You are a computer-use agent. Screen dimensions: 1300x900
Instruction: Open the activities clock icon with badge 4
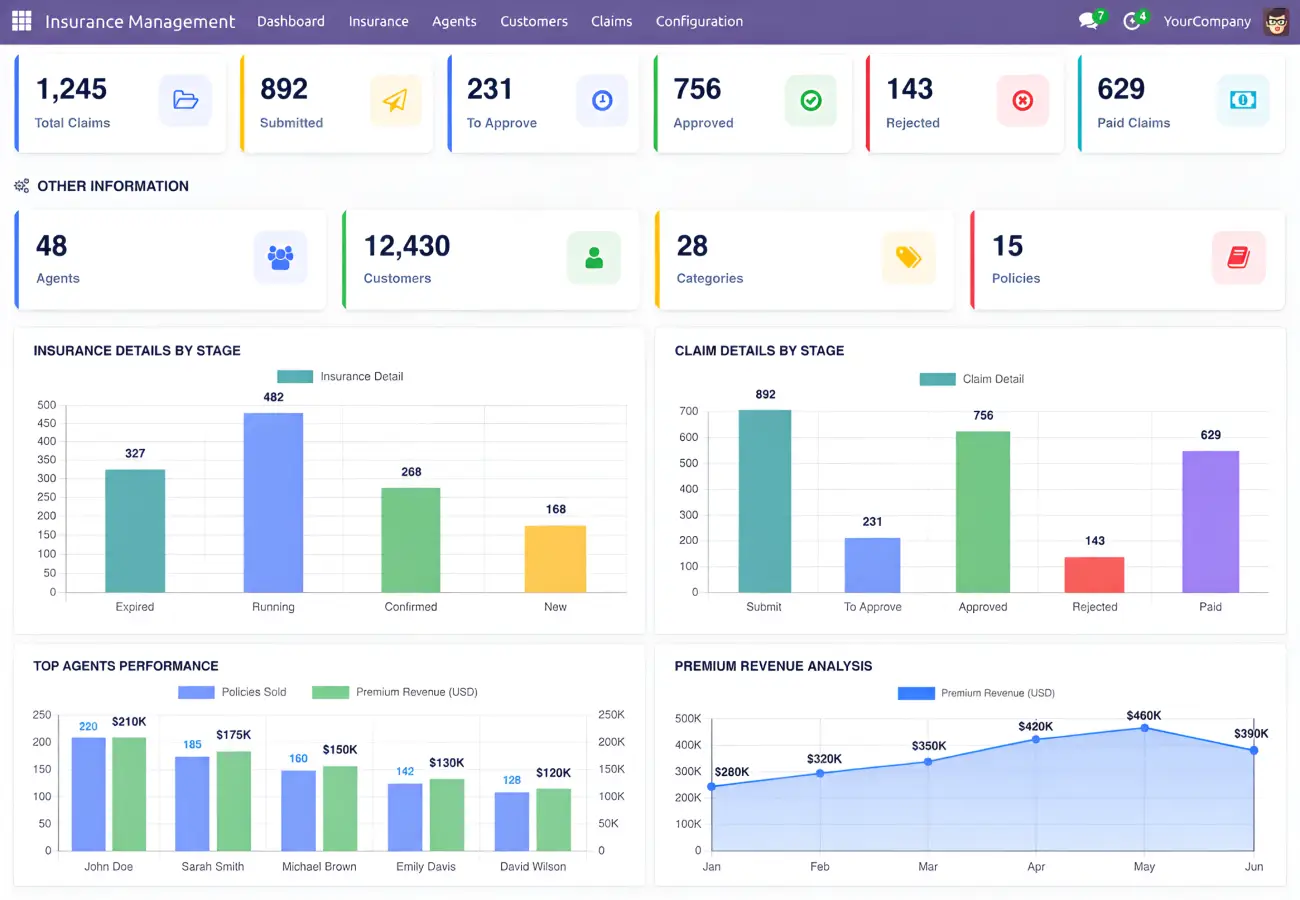click(1132, 21)
